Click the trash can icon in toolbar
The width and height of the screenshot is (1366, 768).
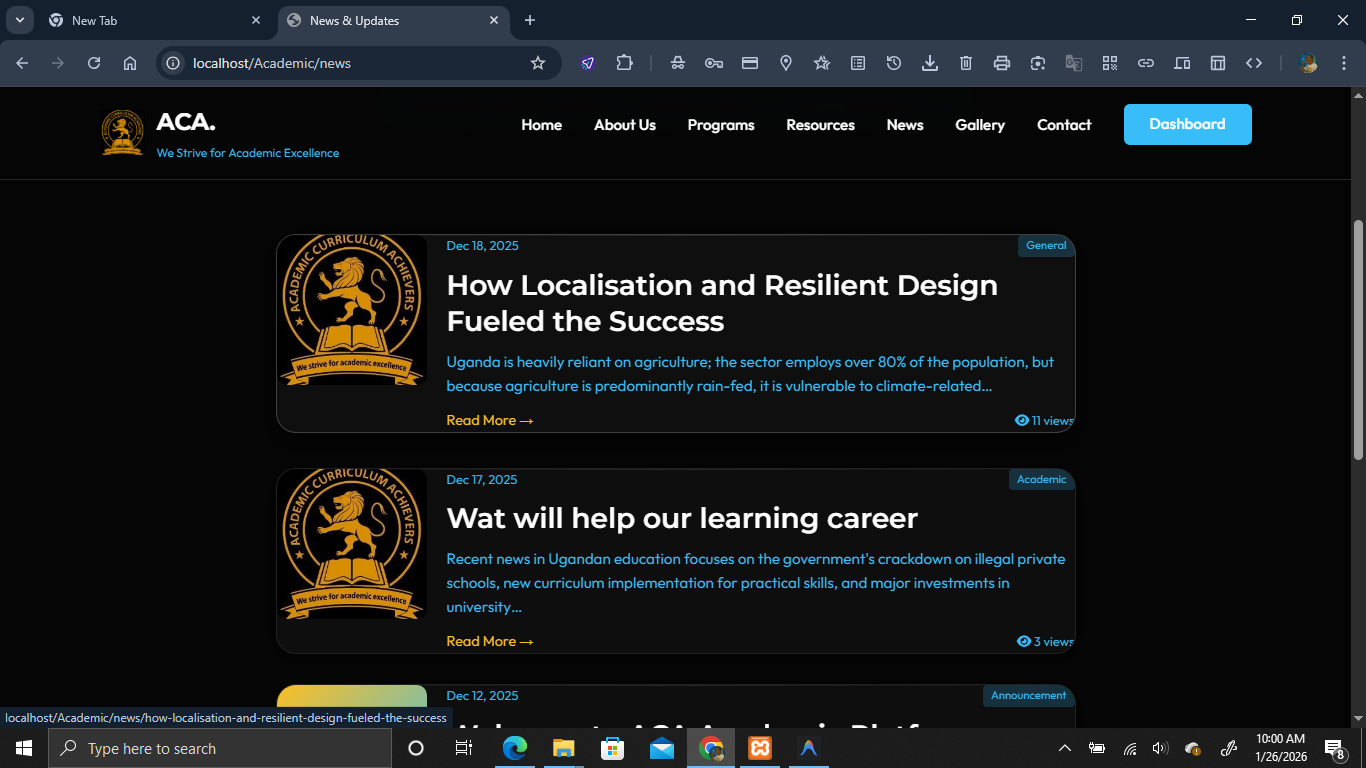(x=966, y=63)
